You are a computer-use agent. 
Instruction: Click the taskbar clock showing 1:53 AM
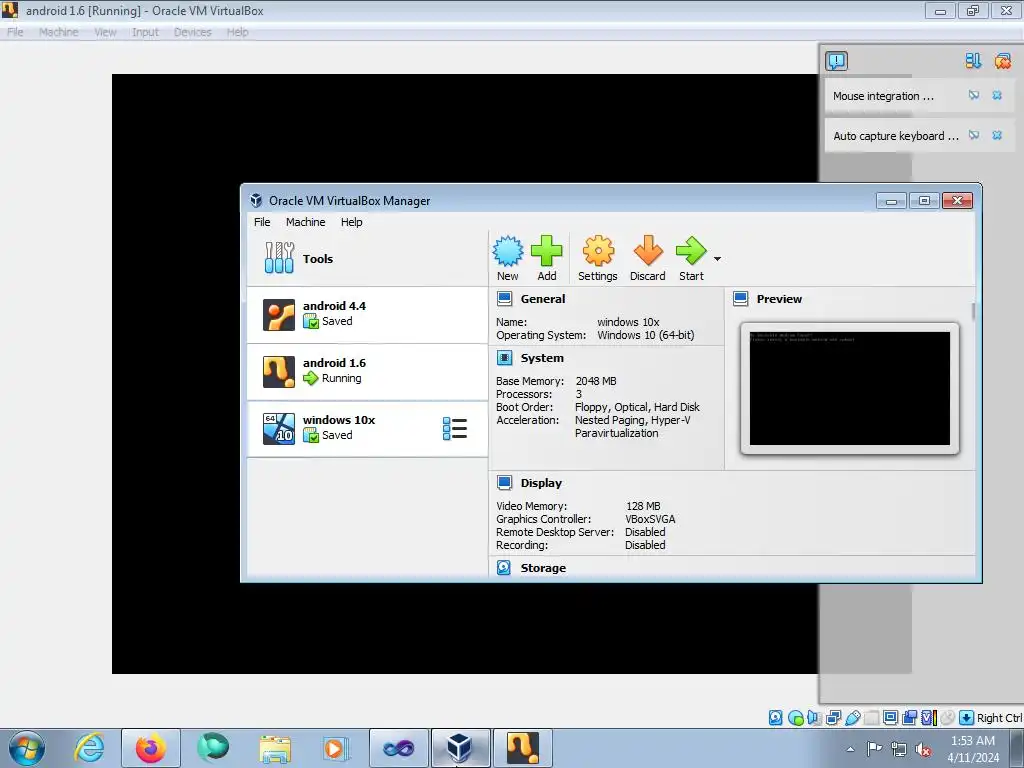[x=973, y=749]
